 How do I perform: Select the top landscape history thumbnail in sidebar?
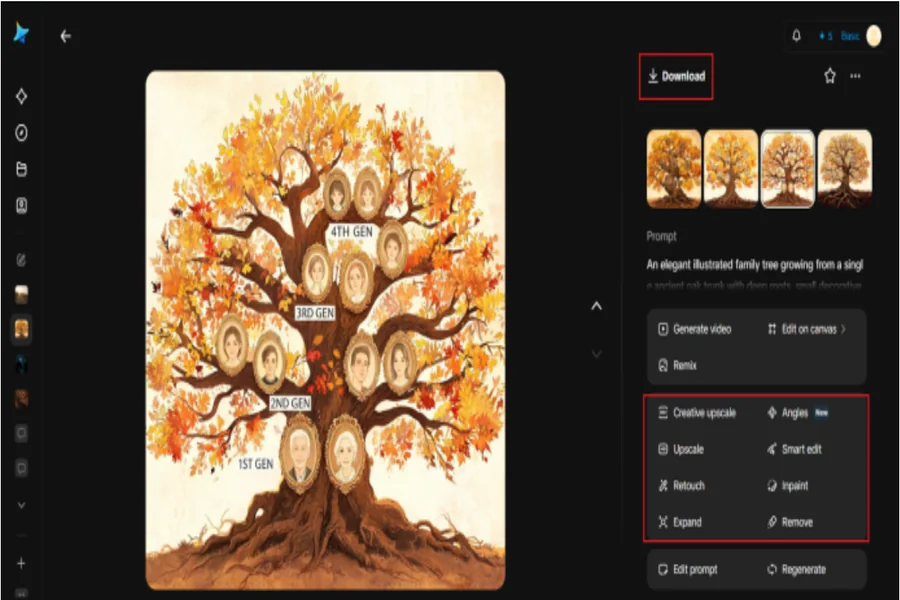[x=22, y=295]
